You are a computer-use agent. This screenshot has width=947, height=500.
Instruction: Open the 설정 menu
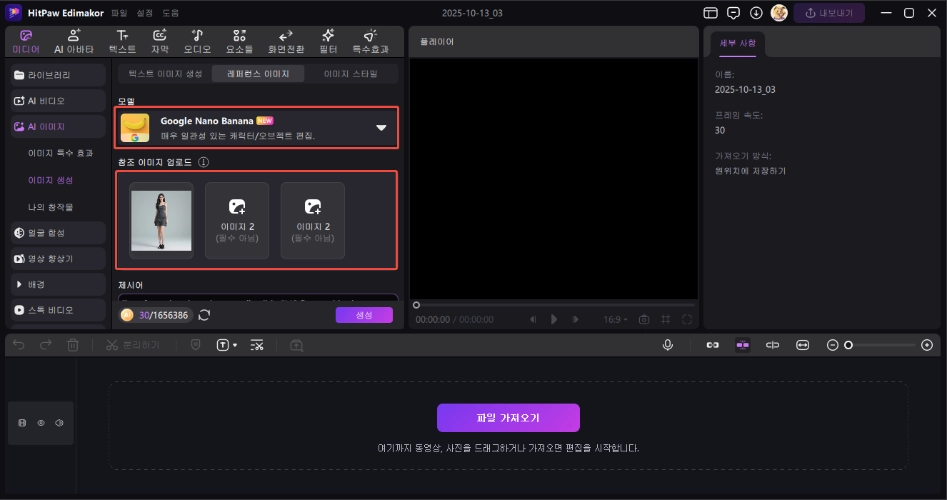tap(144, 13)
